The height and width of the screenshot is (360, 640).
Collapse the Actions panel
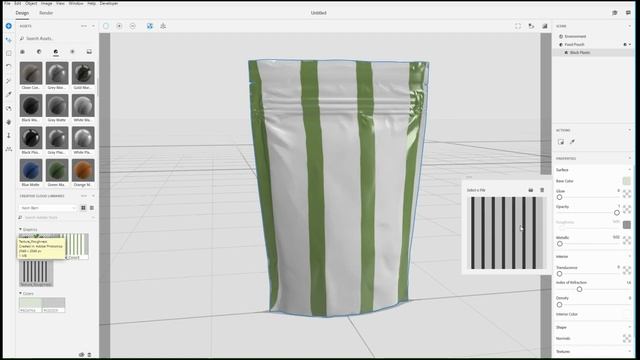630,130
